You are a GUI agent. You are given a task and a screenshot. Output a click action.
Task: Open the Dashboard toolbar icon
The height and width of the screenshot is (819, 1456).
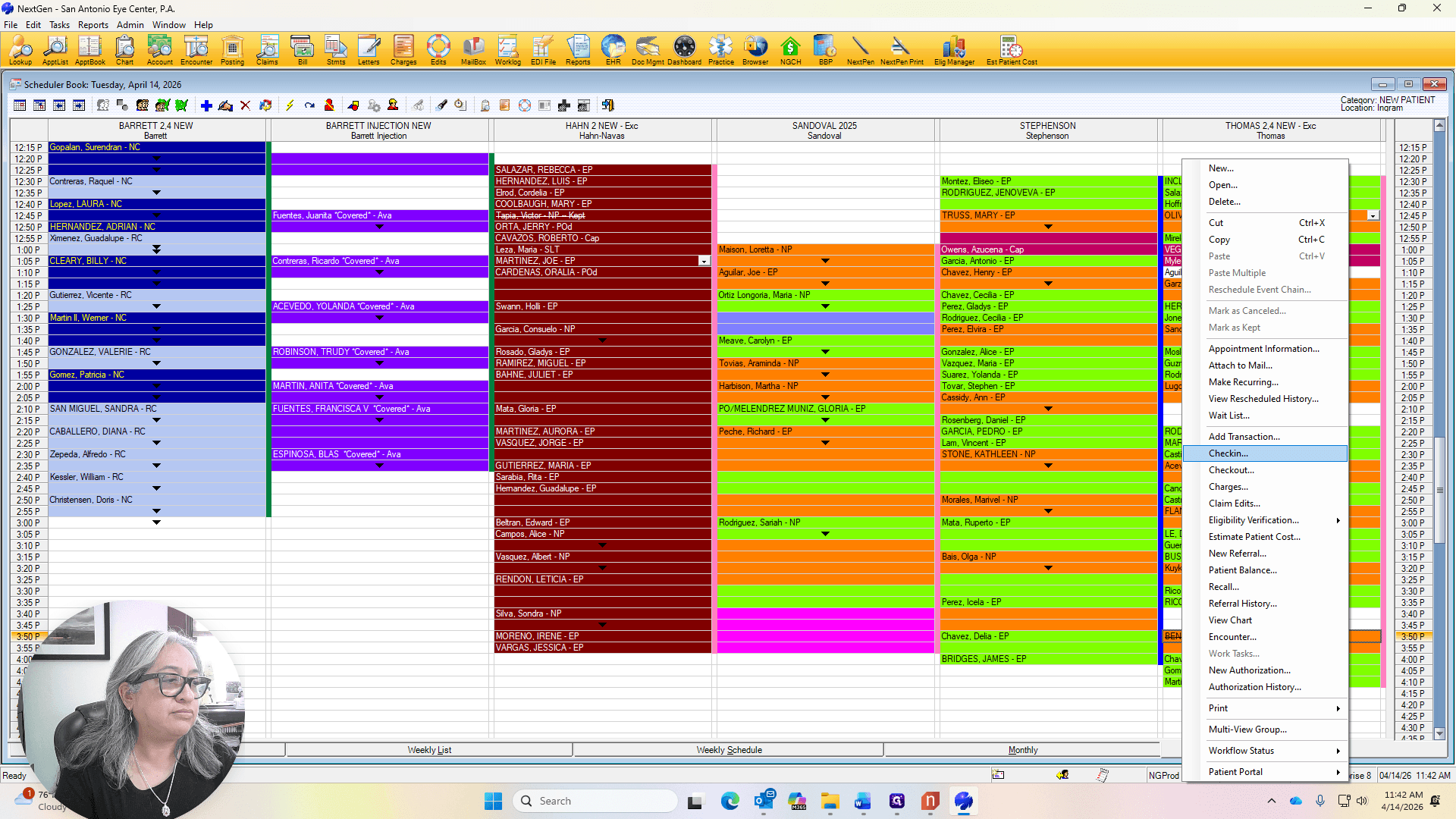tap(684, 50)
